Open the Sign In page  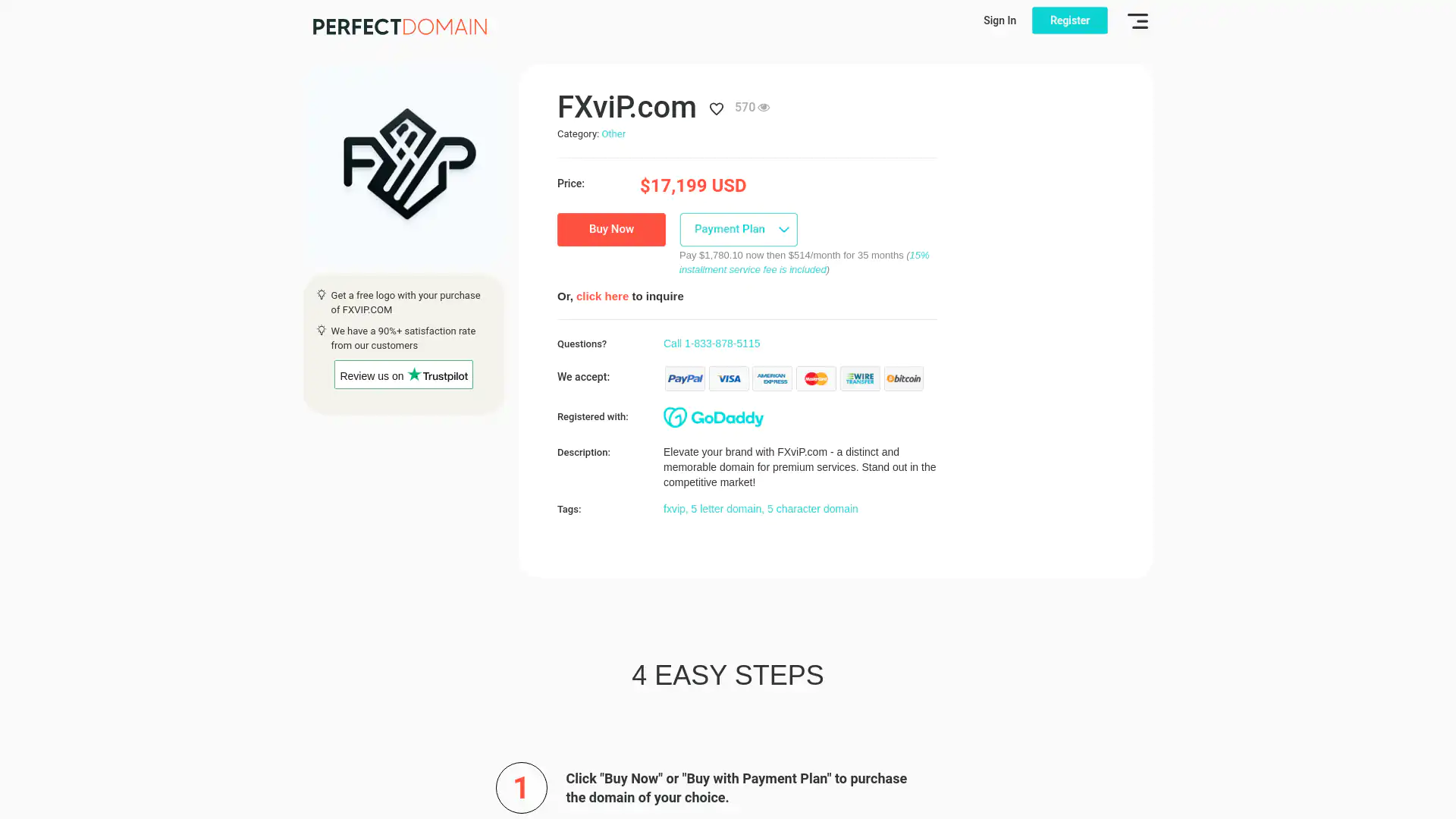click(999, 20)
